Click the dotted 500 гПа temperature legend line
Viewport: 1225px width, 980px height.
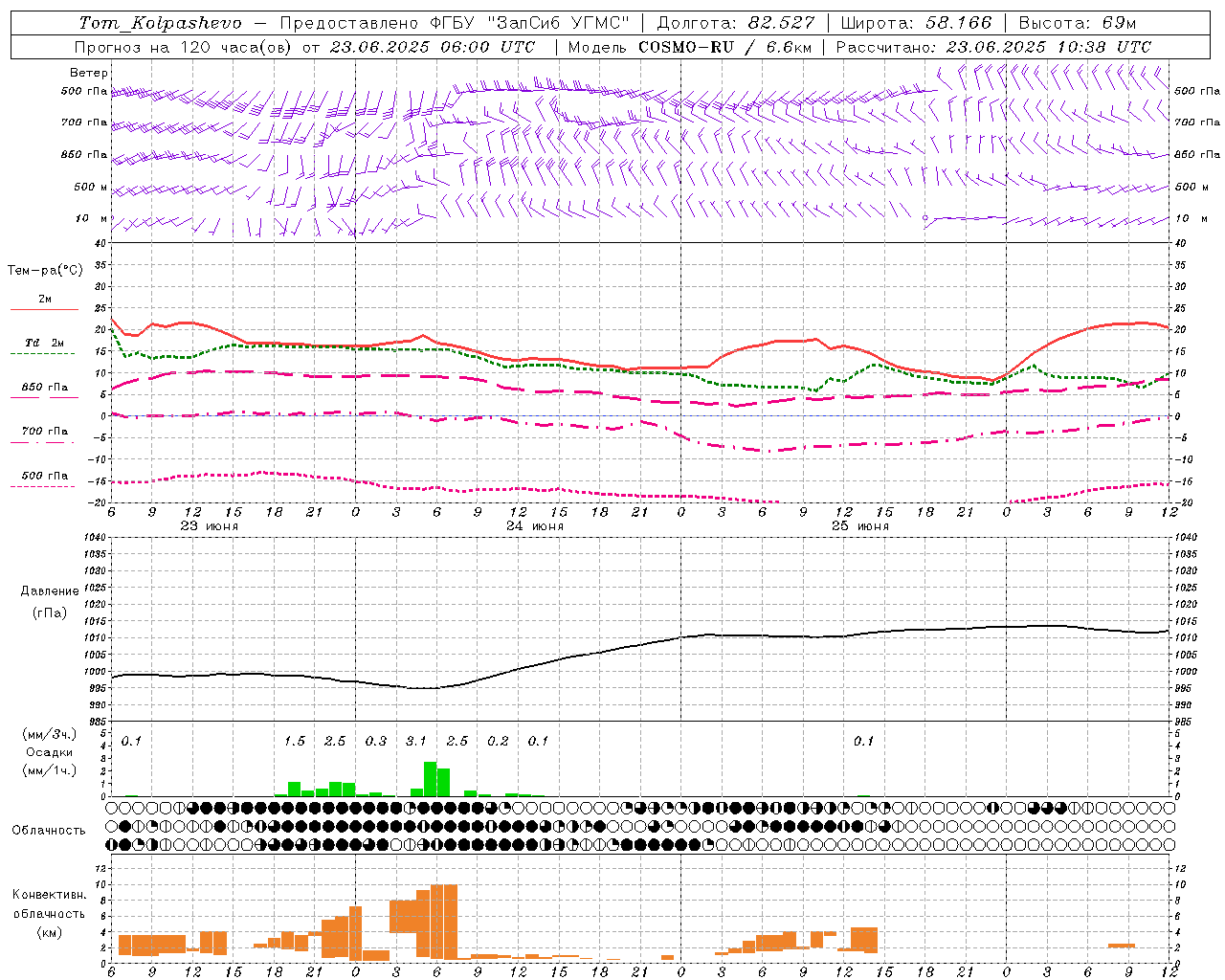pos(43,486)
